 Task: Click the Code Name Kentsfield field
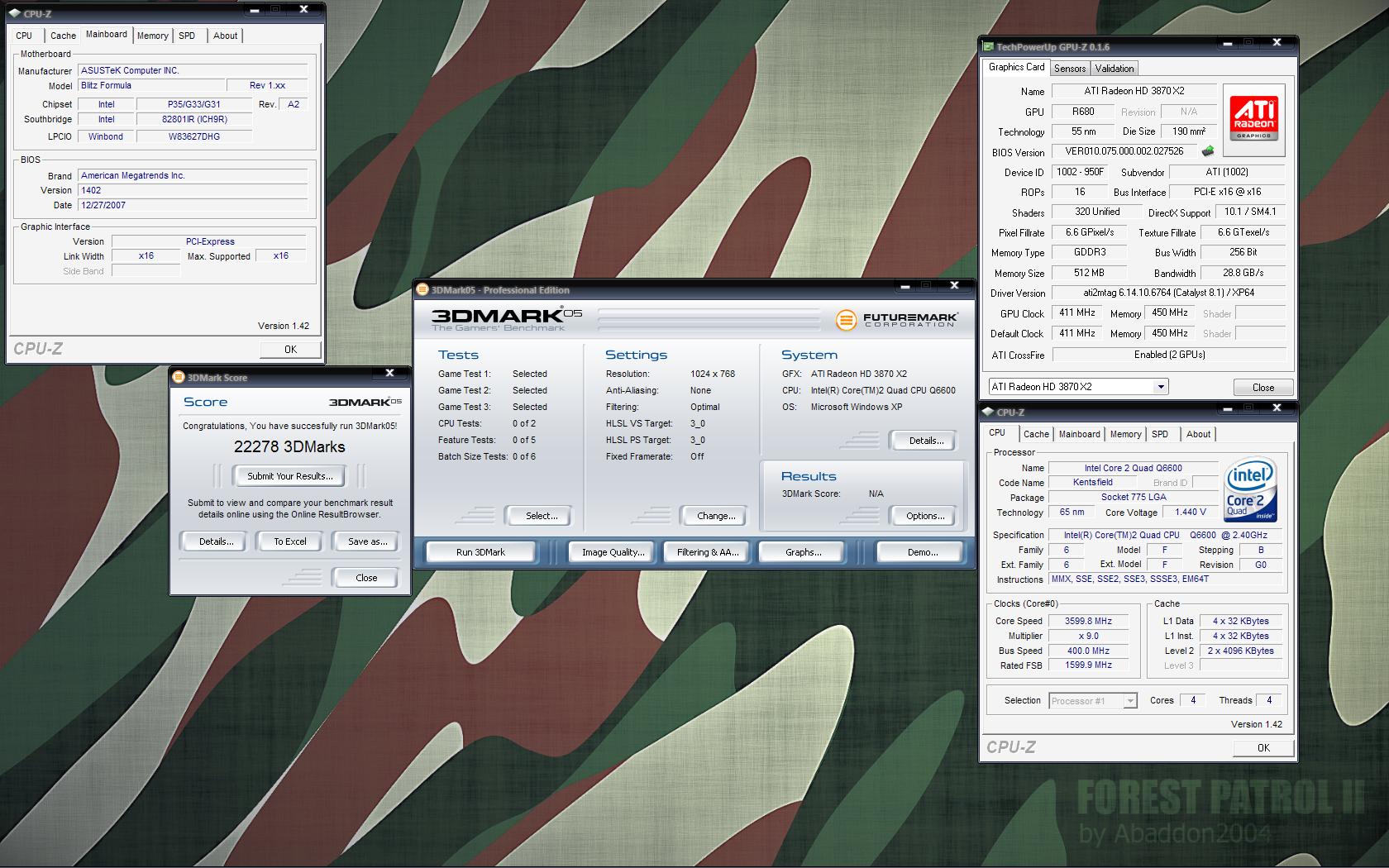[1092, 483]
